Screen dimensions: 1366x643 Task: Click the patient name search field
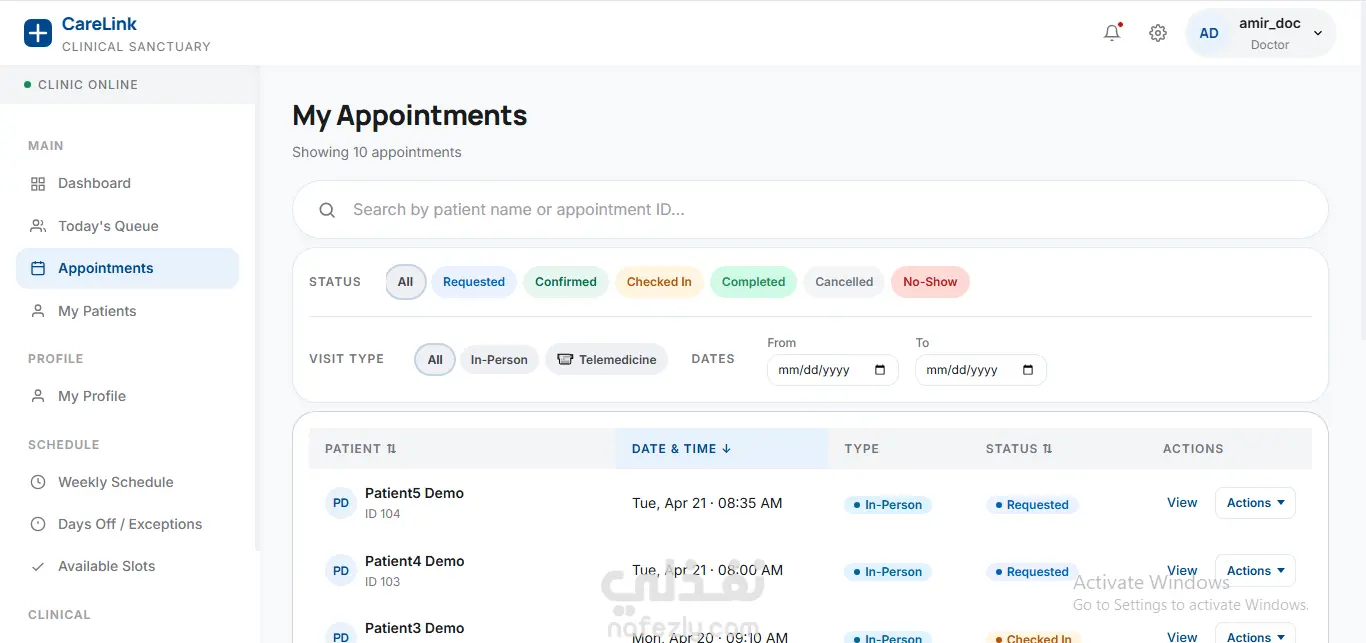click(x=810, y=210)
